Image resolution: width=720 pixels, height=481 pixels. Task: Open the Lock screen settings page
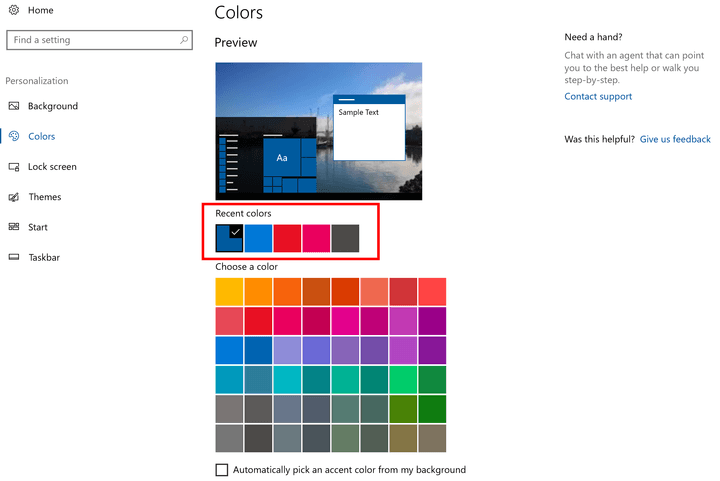point(52,167)
